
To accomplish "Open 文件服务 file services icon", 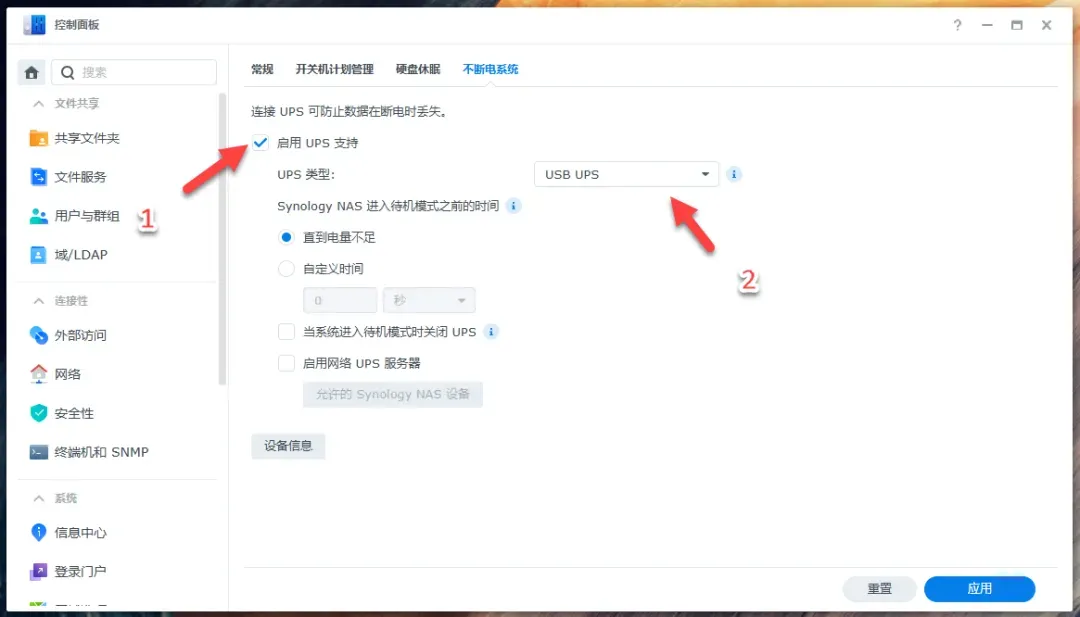I will pyautogui.click(x=39, y=177).
